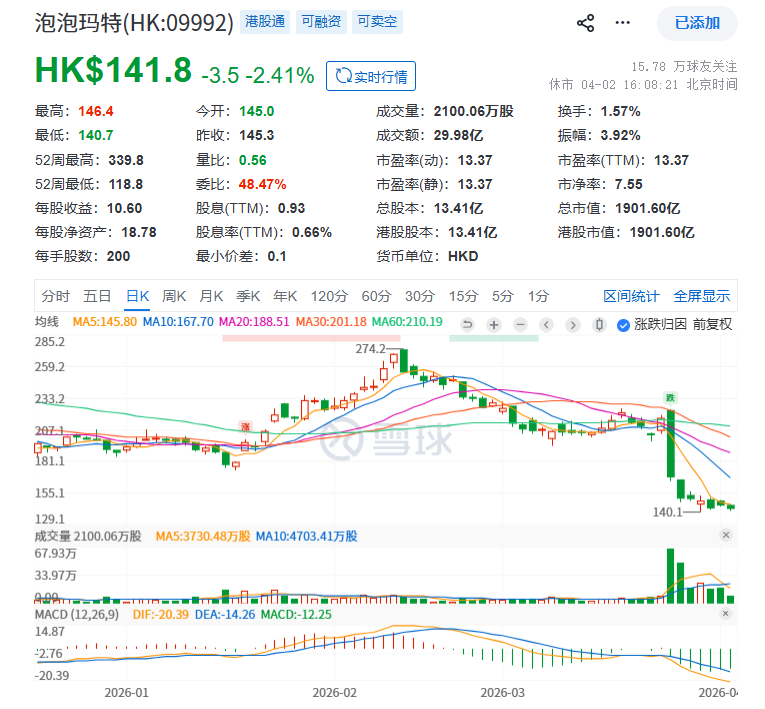Switch to the 1分 chart tab
Screen dimensions: 765x709
[539, 296]
